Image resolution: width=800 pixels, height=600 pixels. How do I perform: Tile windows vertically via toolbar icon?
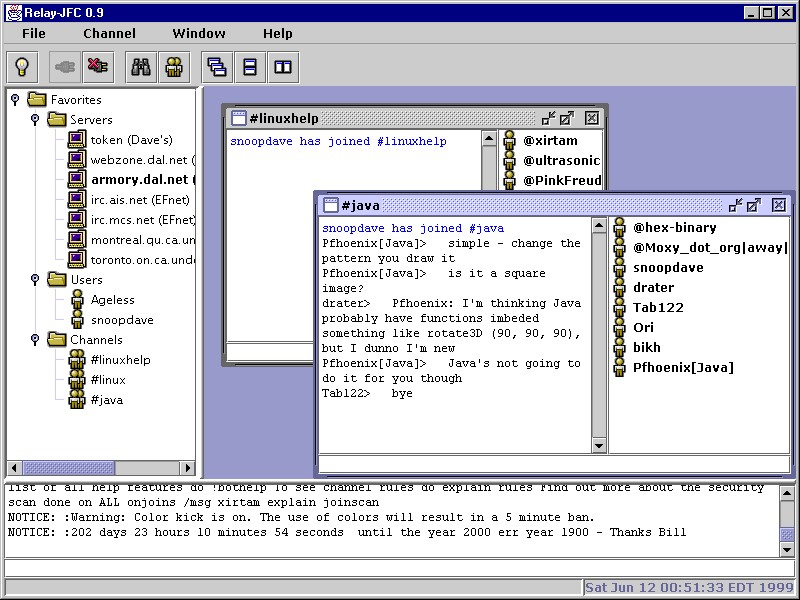tap(283, 67)
